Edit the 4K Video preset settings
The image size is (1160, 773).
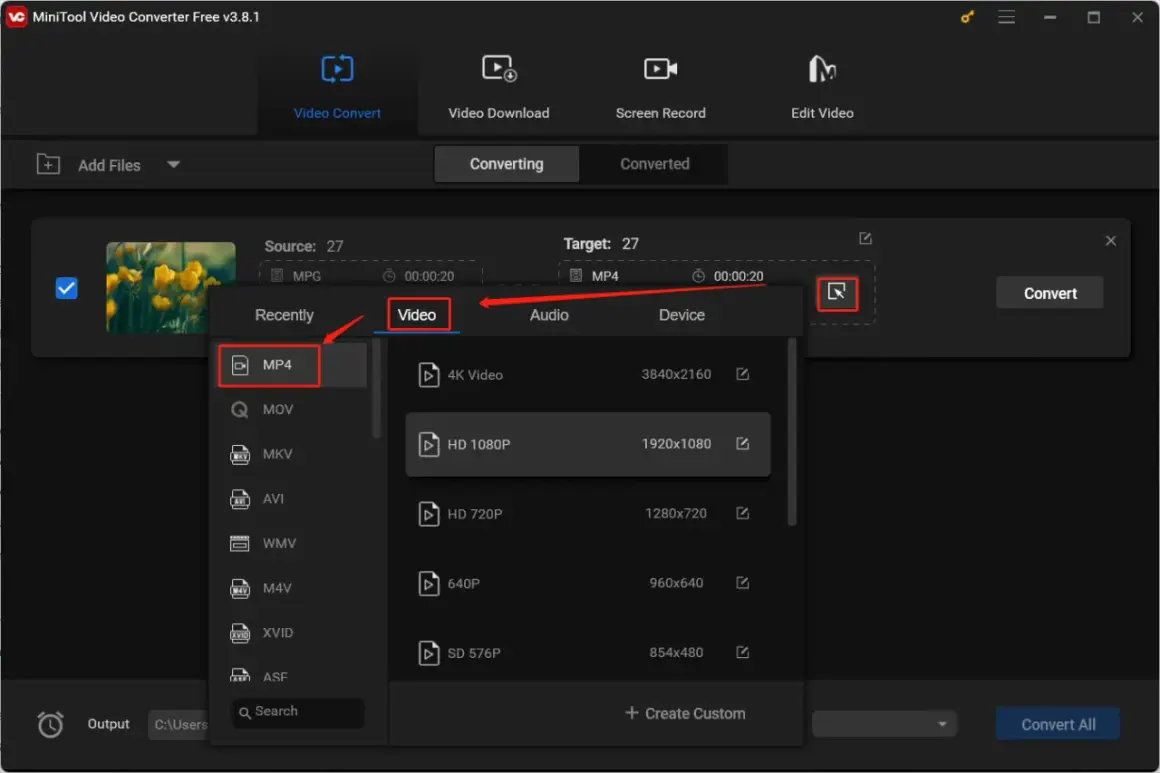pyautogui.click(x=742, y=374)
